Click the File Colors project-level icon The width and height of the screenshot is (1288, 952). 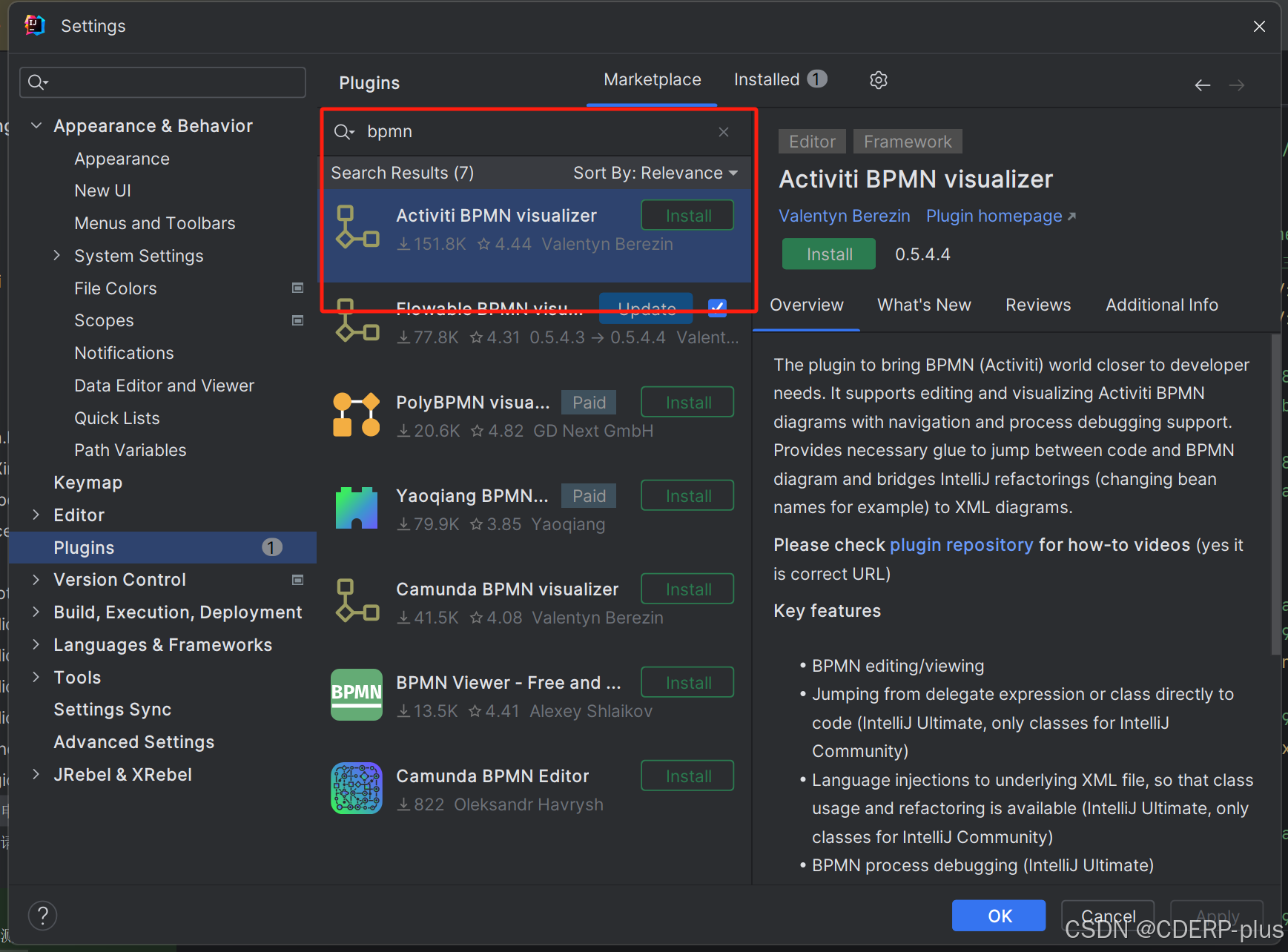click(x=298, y=288)
